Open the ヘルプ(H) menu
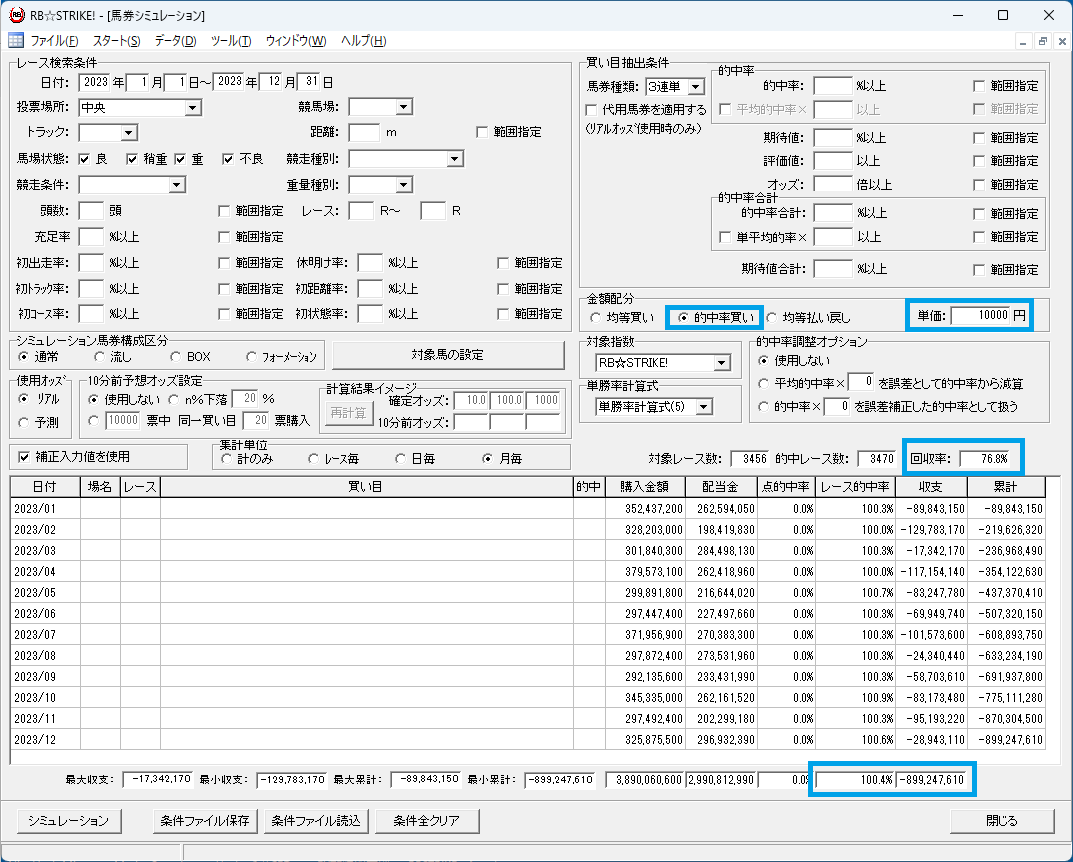 [363, 41]
